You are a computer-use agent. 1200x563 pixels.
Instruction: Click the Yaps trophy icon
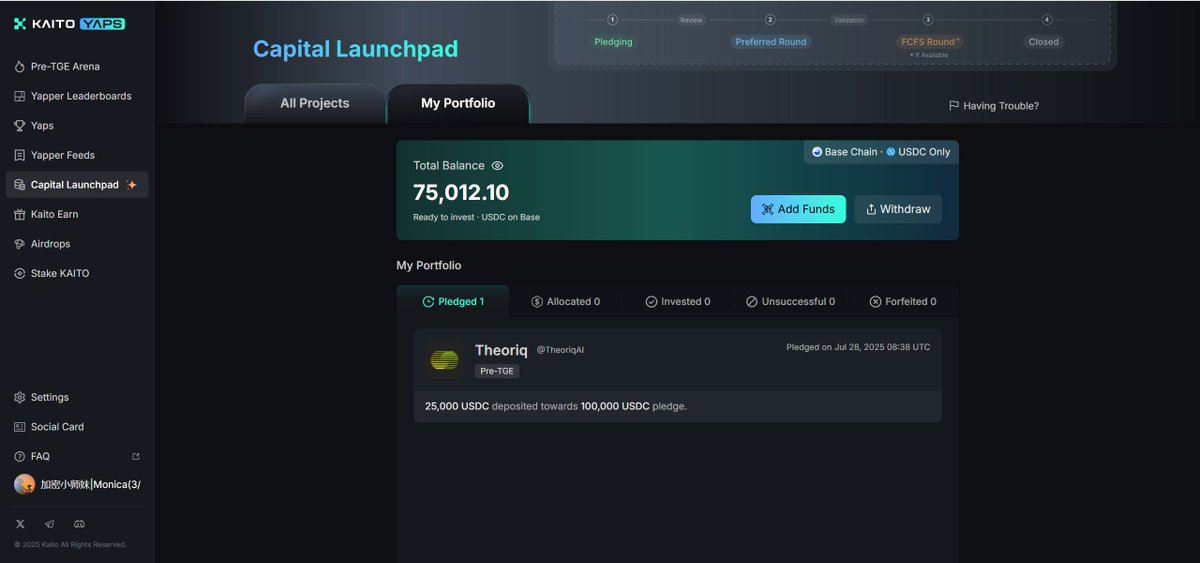[x=20, y=126]
